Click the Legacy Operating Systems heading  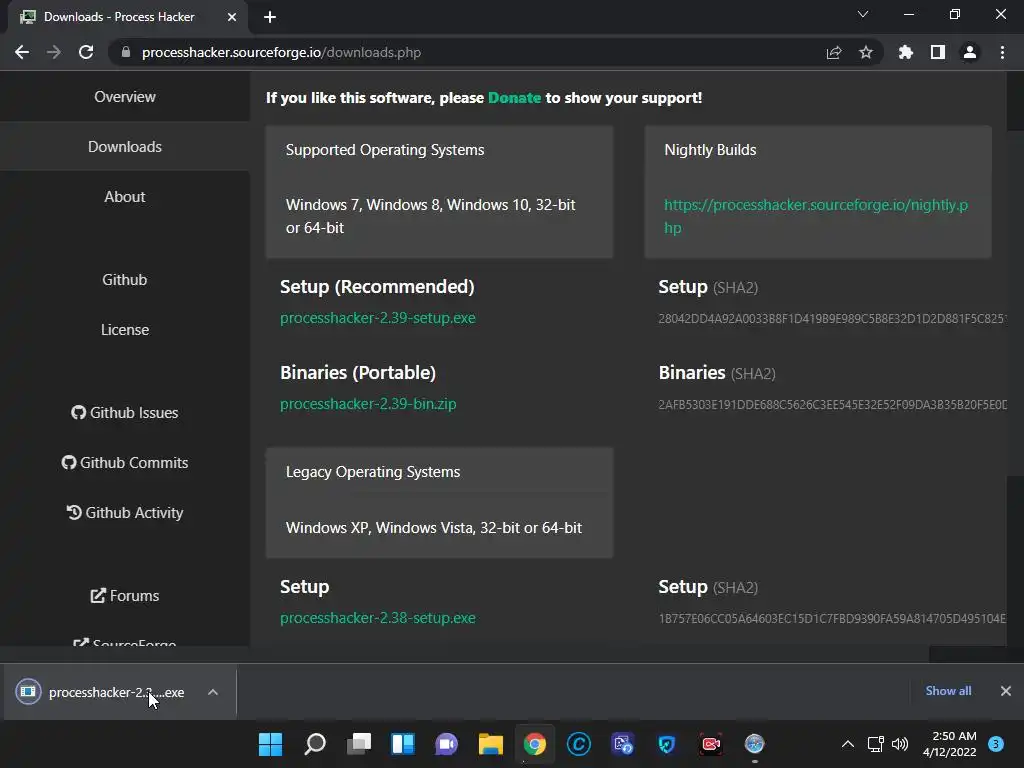click(x=373, y=472)
